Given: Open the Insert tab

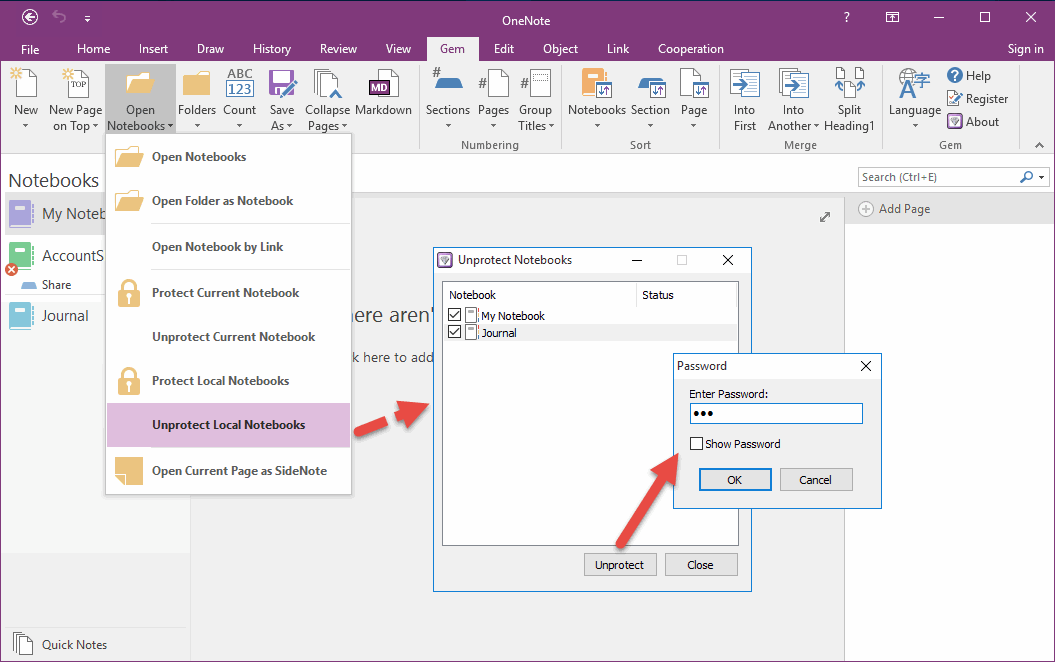Looking at the screenshot, I should tap(153, 49).
